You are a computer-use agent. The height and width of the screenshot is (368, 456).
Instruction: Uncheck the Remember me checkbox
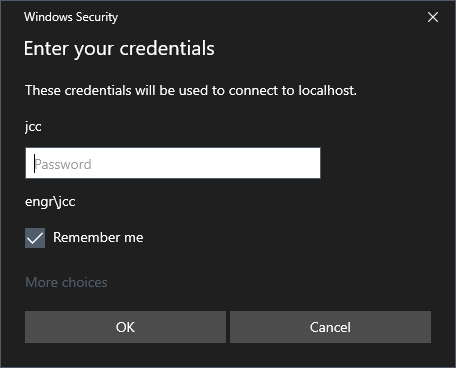35,238
